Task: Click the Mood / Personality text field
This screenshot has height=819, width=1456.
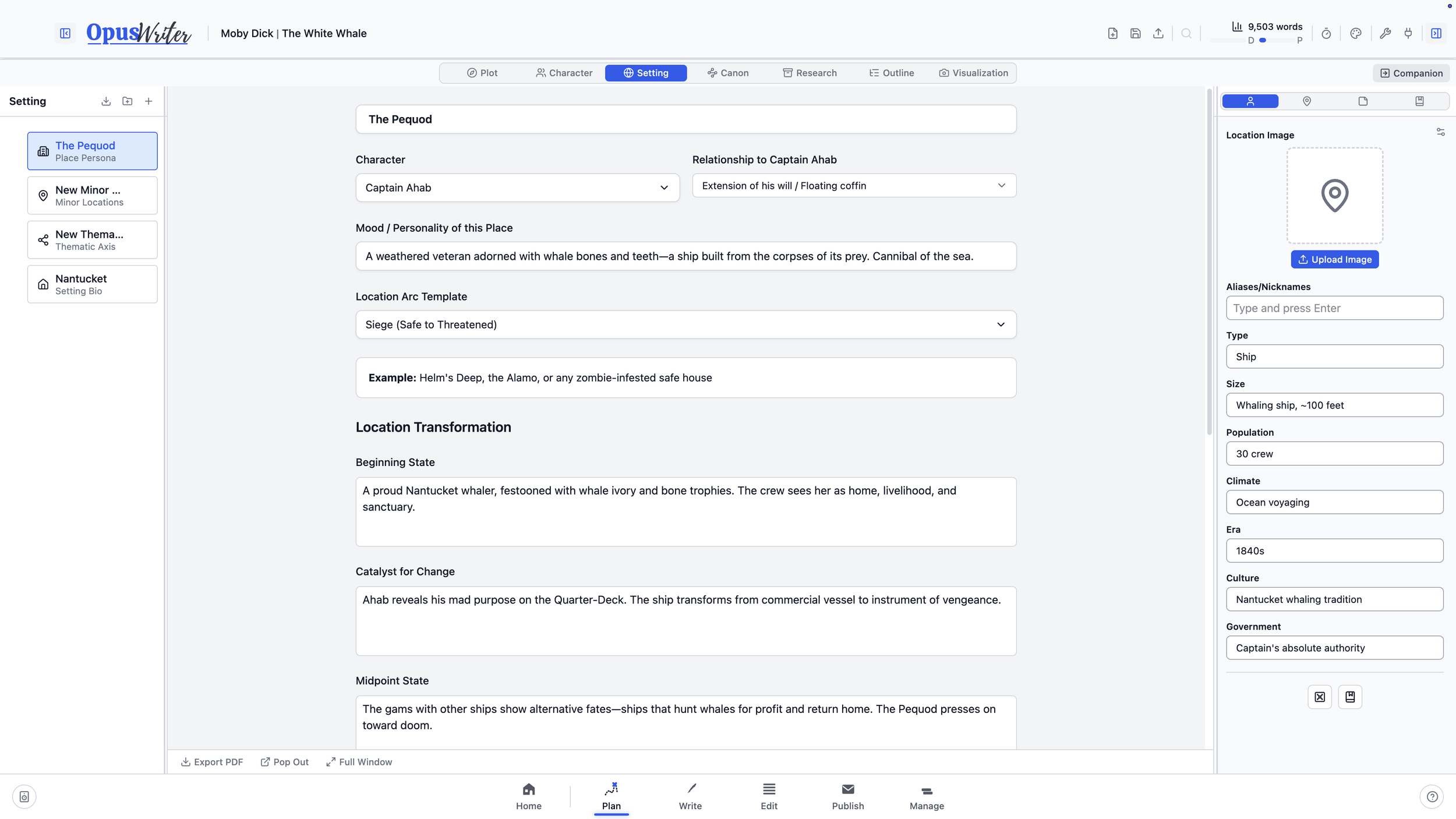Action: [686, 256]
